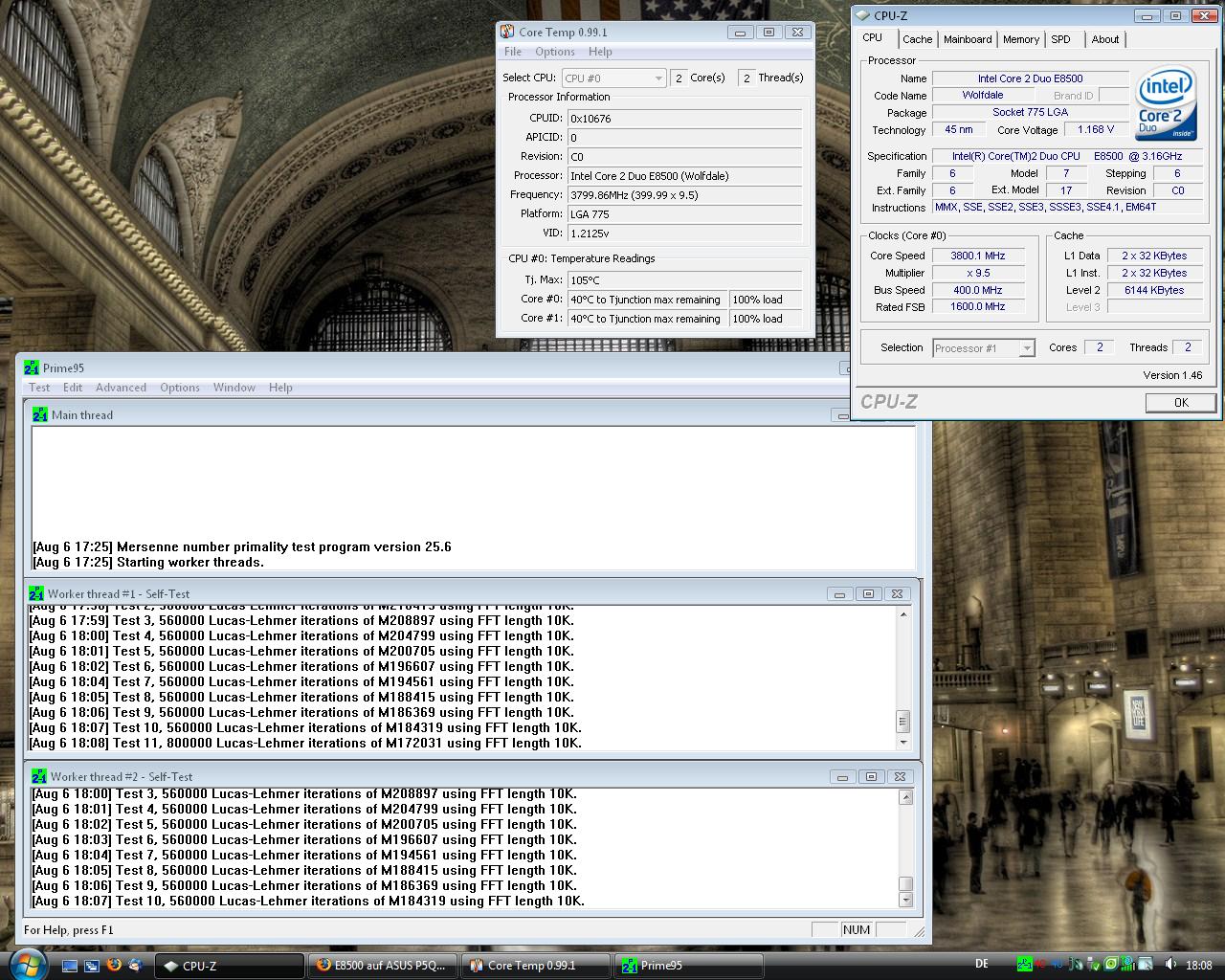1225x980 pixels.
Task: Switch to SPD tab in CPU-Z
Action: pyautogui.click(x=1060, y=39)
